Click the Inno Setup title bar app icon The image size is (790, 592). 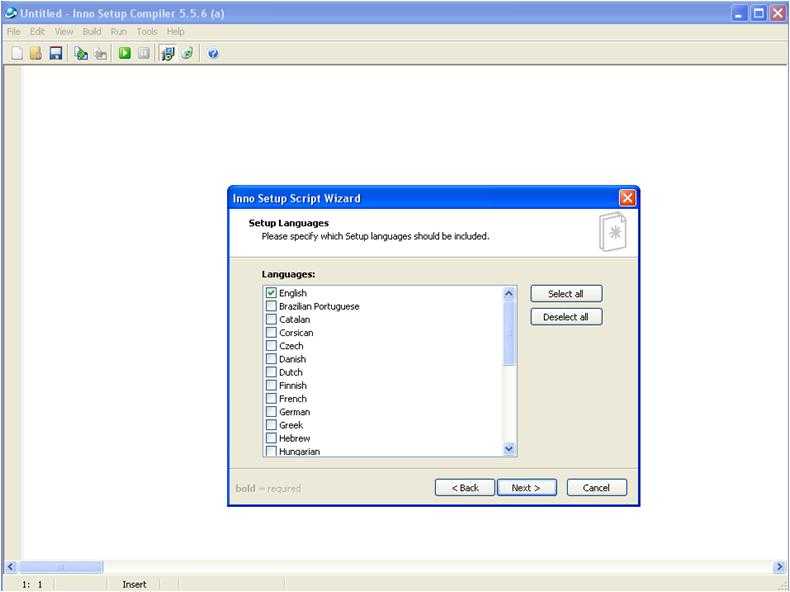point(10,13)
